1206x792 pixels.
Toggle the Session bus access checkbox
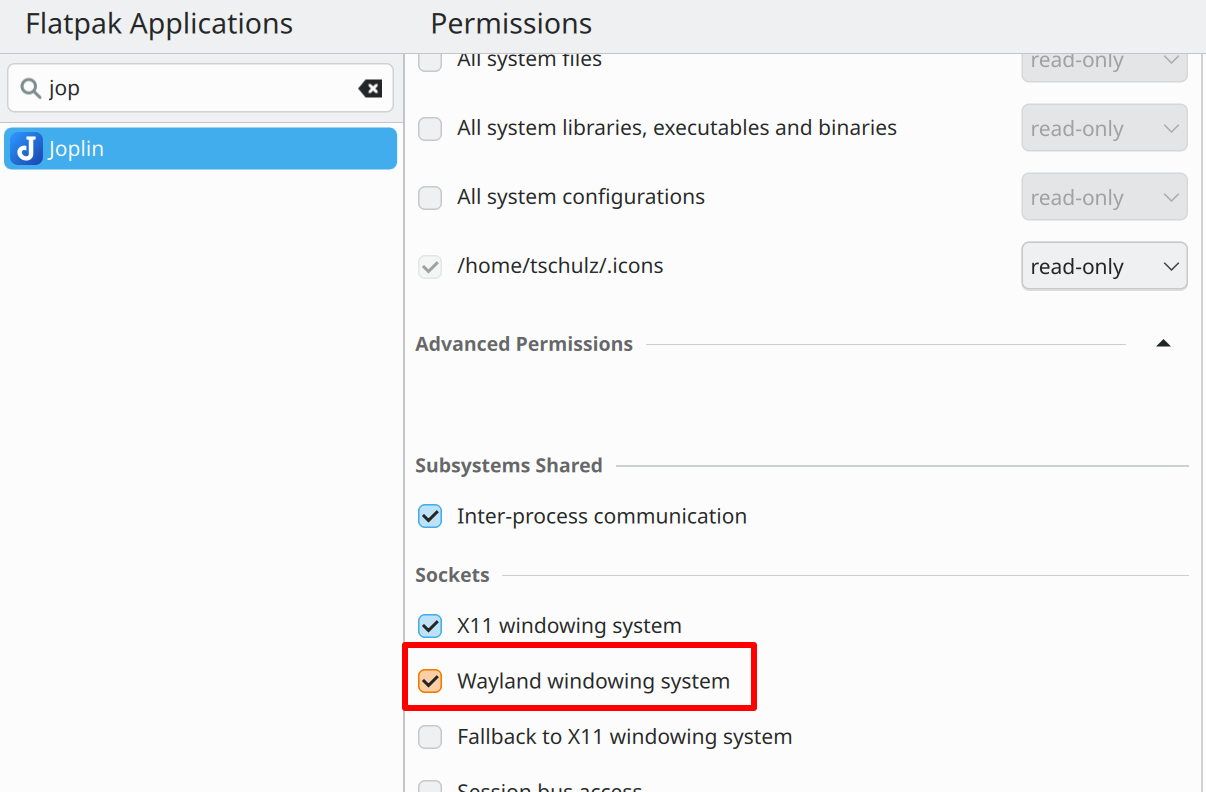tap(430, 787)
